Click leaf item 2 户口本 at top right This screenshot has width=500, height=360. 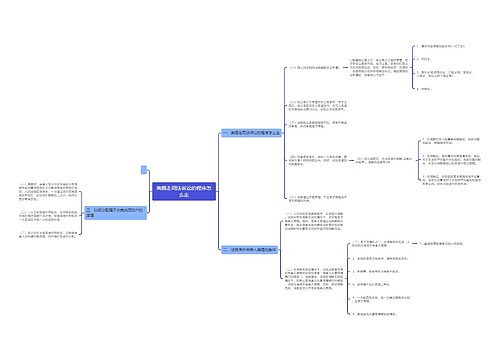point(424,59)
